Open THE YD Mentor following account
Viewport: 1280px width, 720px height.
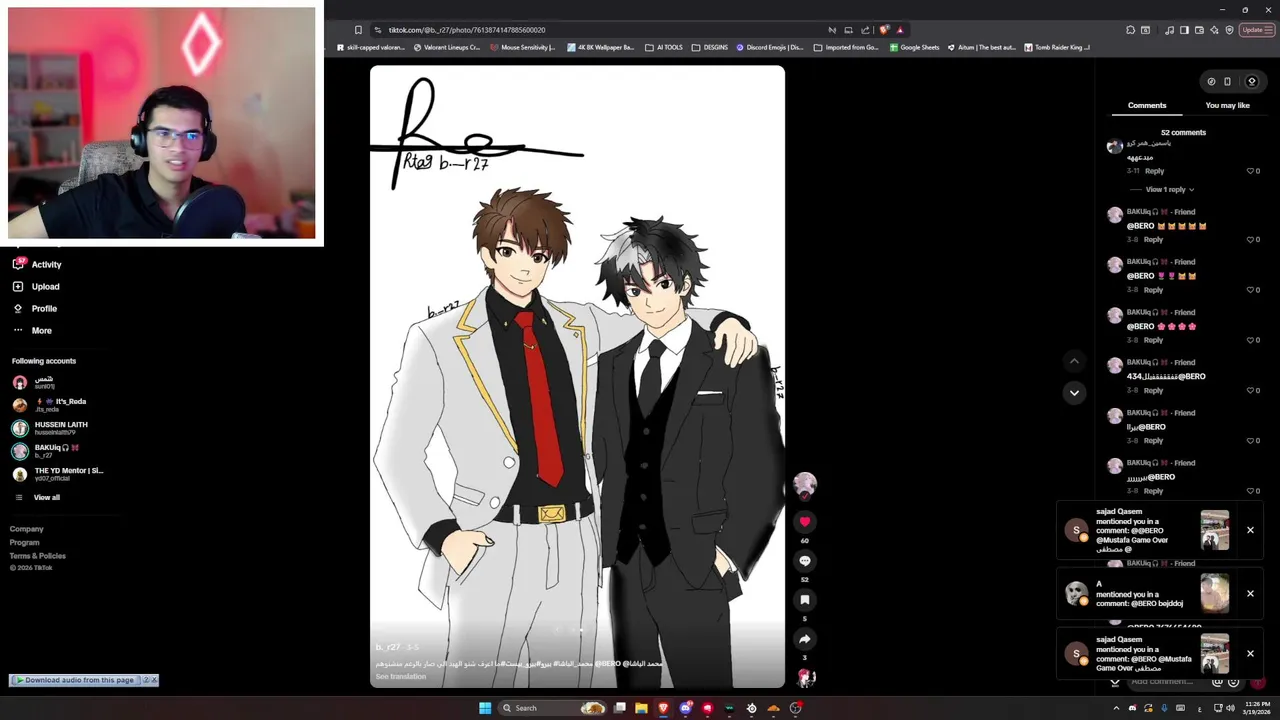(58, 474)
